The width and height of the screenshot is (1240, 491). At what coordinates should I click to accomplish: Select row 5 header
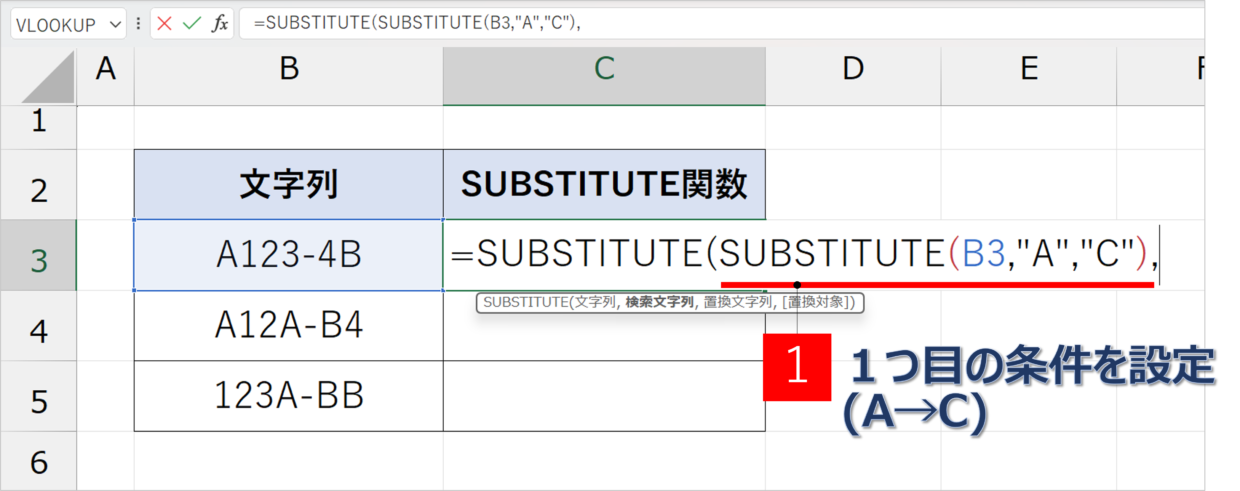[x=39, y=396]
